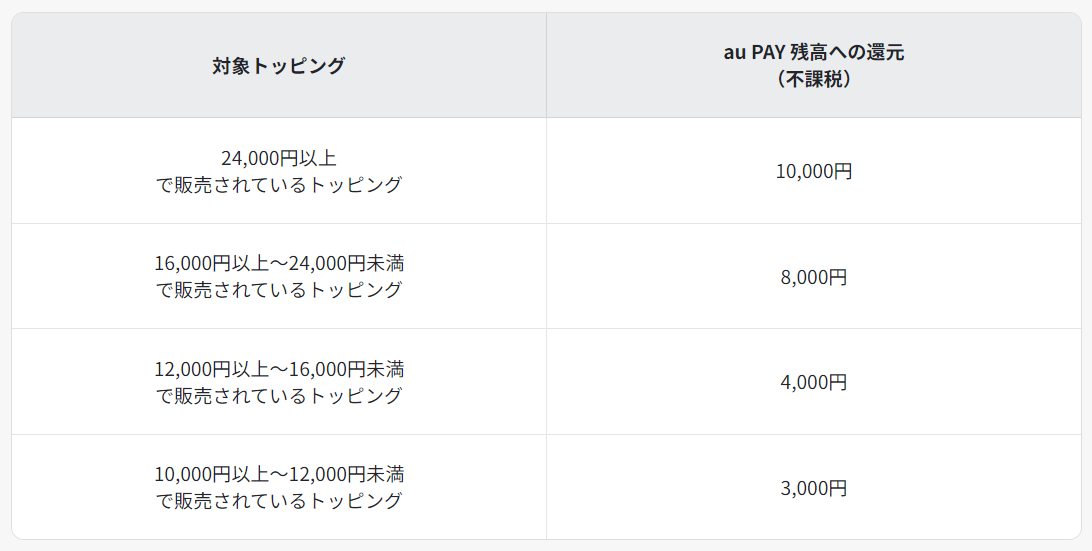Click で販売されているトッピング text in third row
Image resolution: width=1092 pixels, height=551 pixels.
point(279,396)
